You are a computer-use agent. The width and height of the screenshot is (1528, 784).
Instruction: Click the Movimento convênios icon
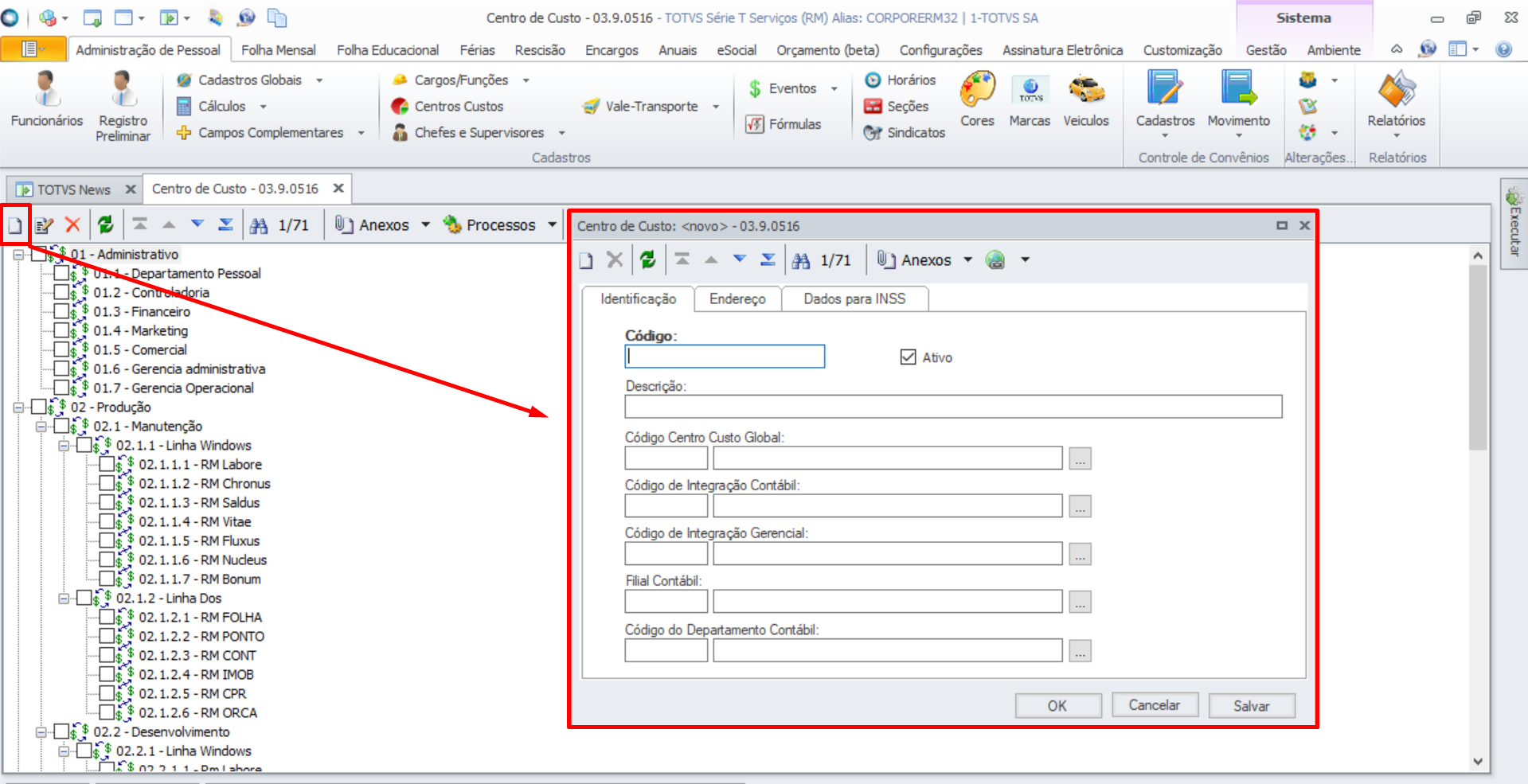pyautogui.click(x=1238, y=103)
